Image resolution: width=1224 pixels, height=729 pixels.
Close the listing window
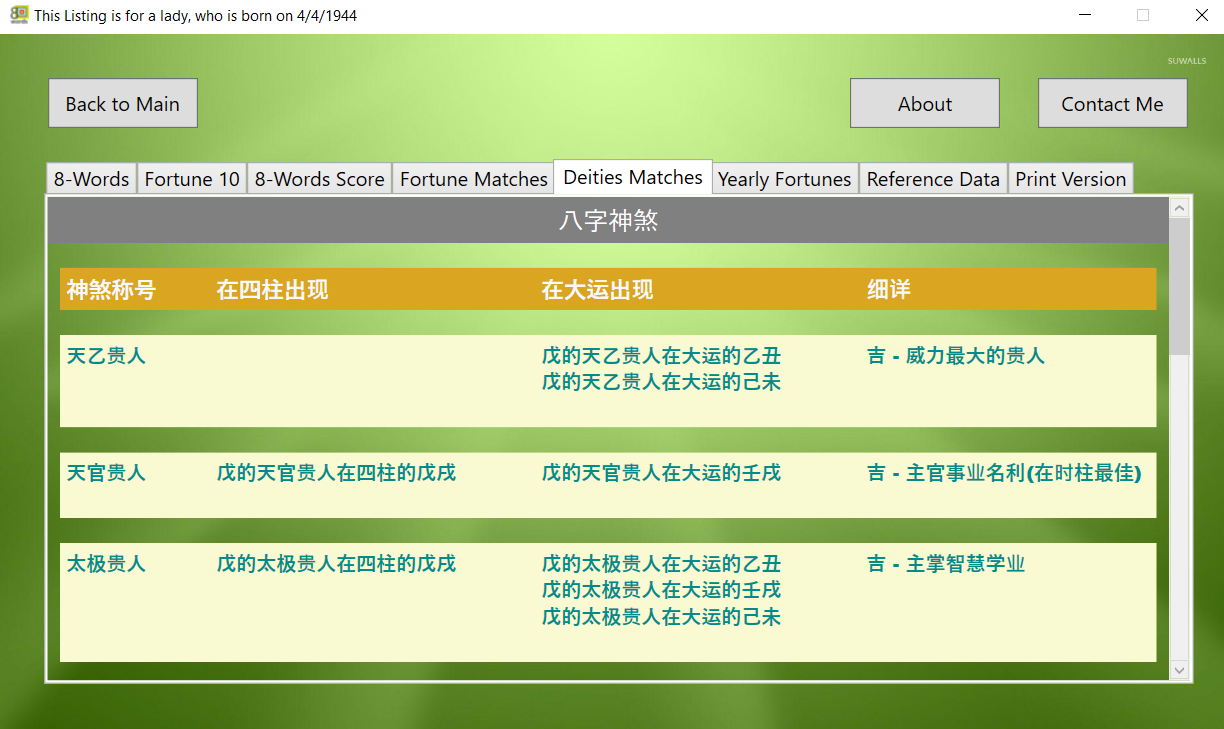(1201, 15)
